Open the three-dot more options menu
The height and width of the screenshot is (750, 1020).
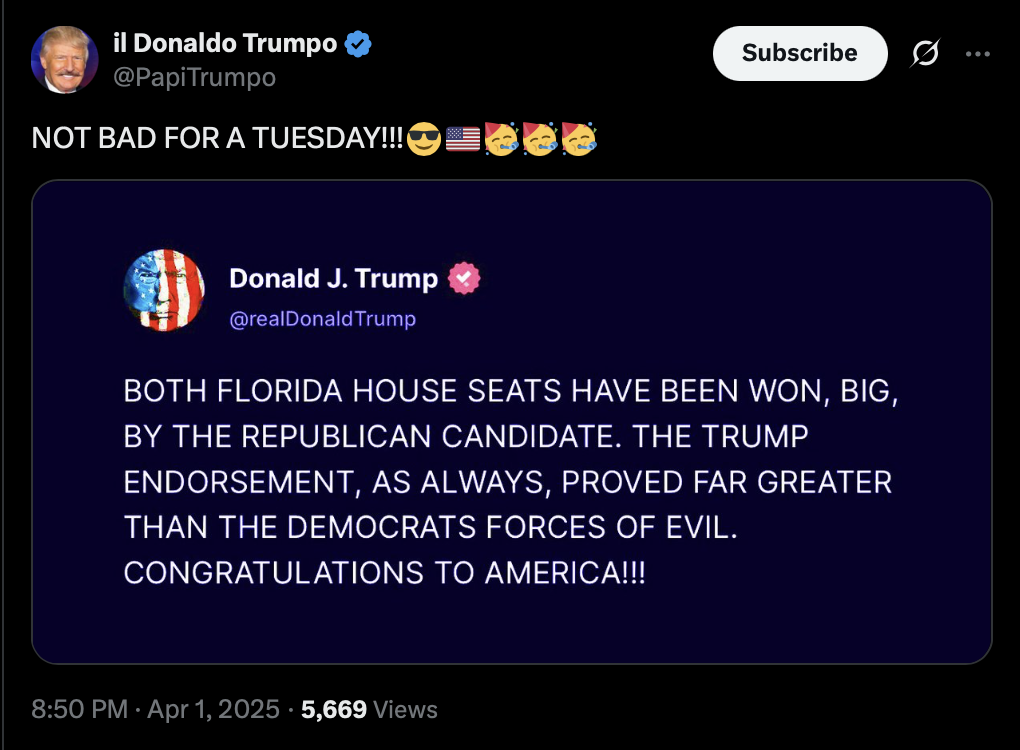click(x=977, y=54)
